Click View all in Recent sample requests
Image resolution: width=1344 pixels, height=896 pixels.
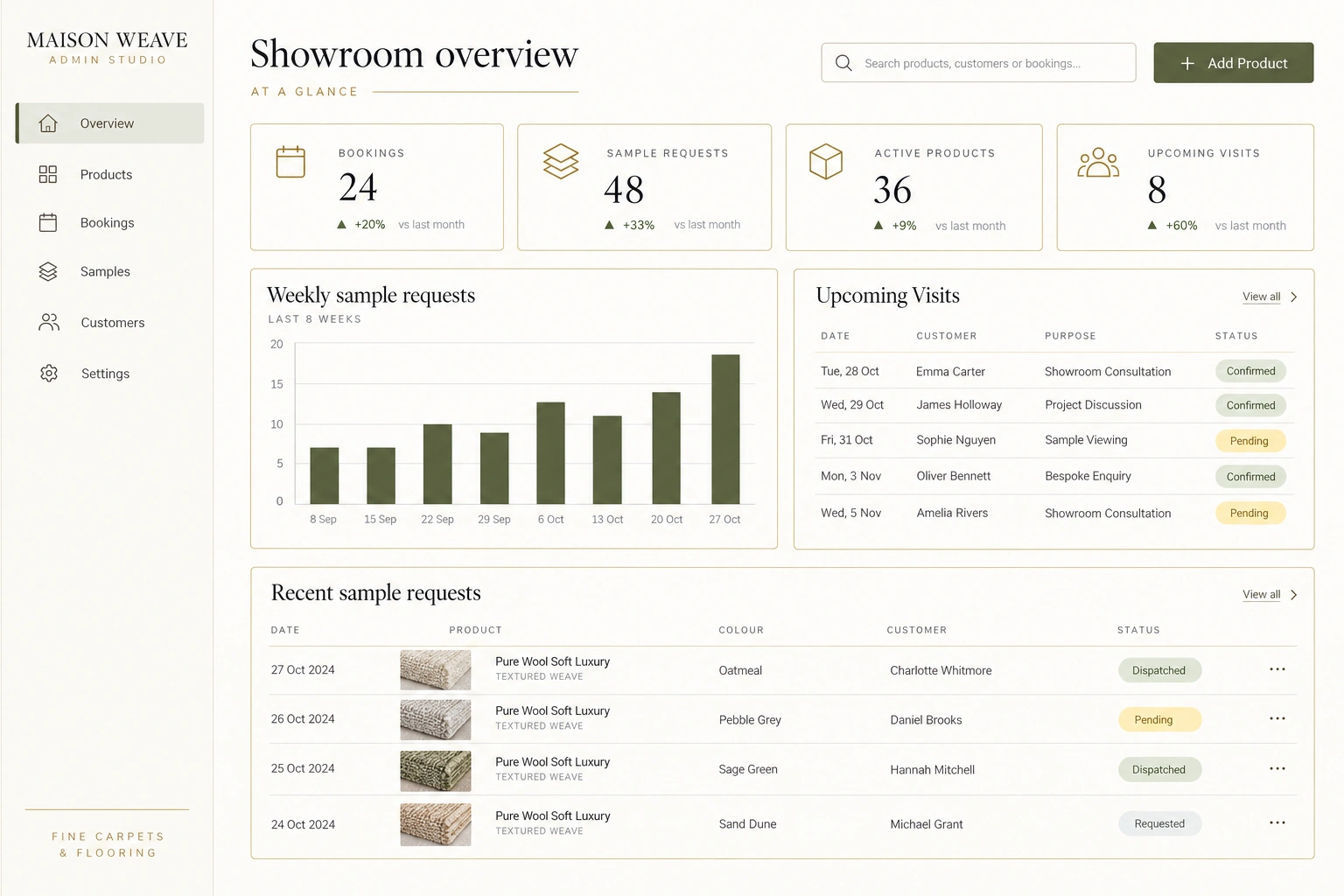pos(1261,595)
